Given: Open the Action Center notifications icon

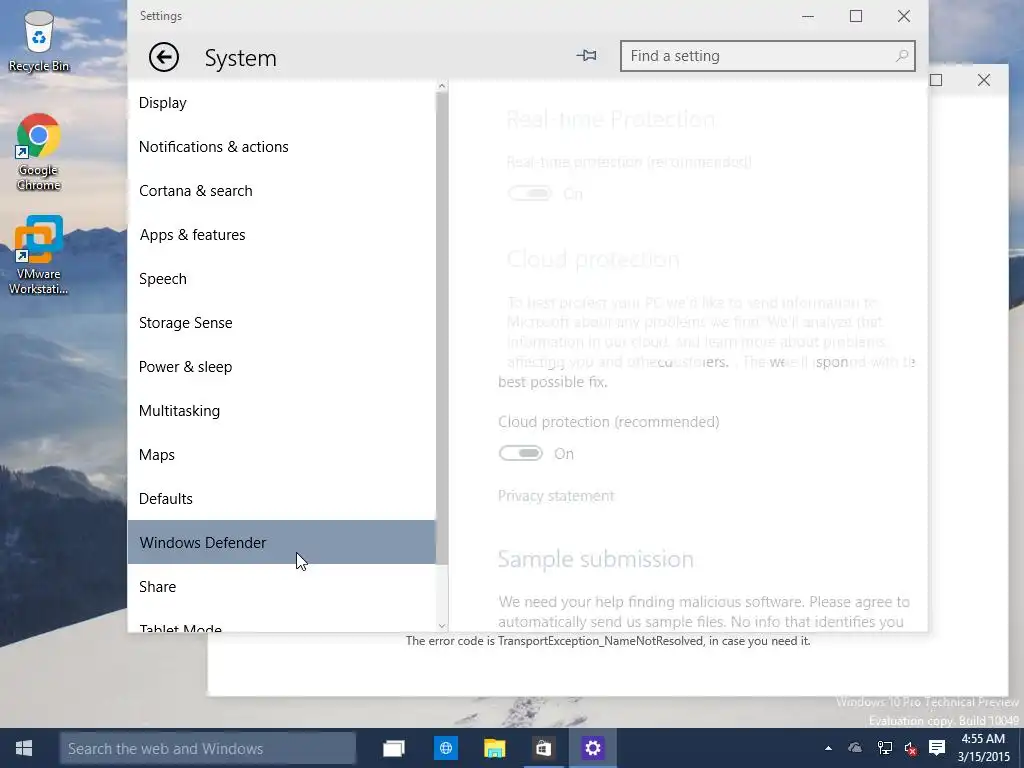Looking at the screenshot, I should [x=937, y=748].
